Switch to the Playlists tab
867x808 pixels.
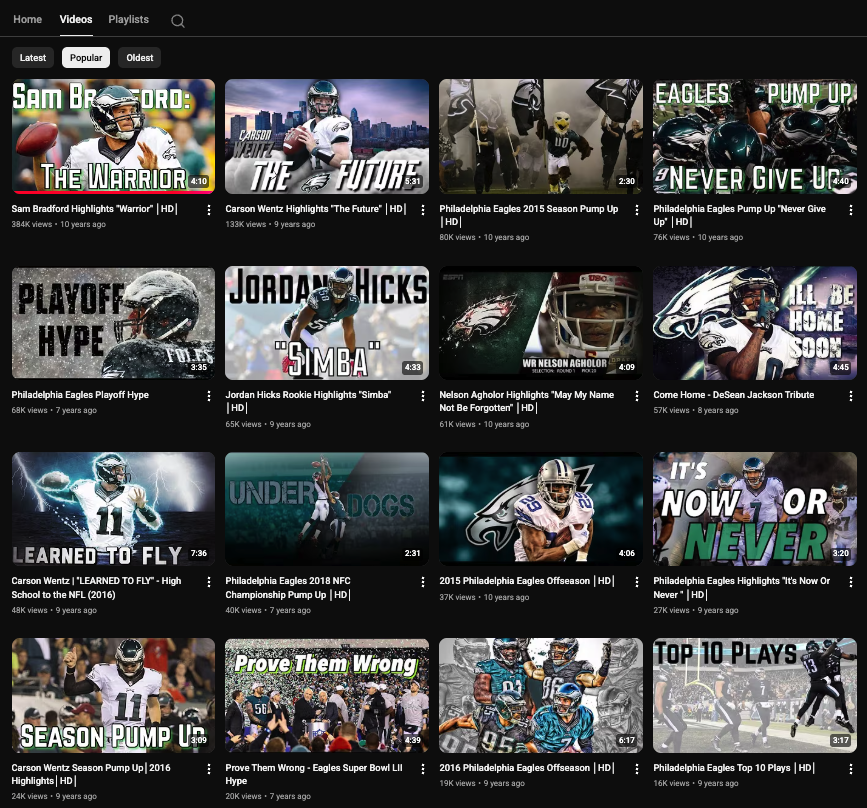point(128,19)
